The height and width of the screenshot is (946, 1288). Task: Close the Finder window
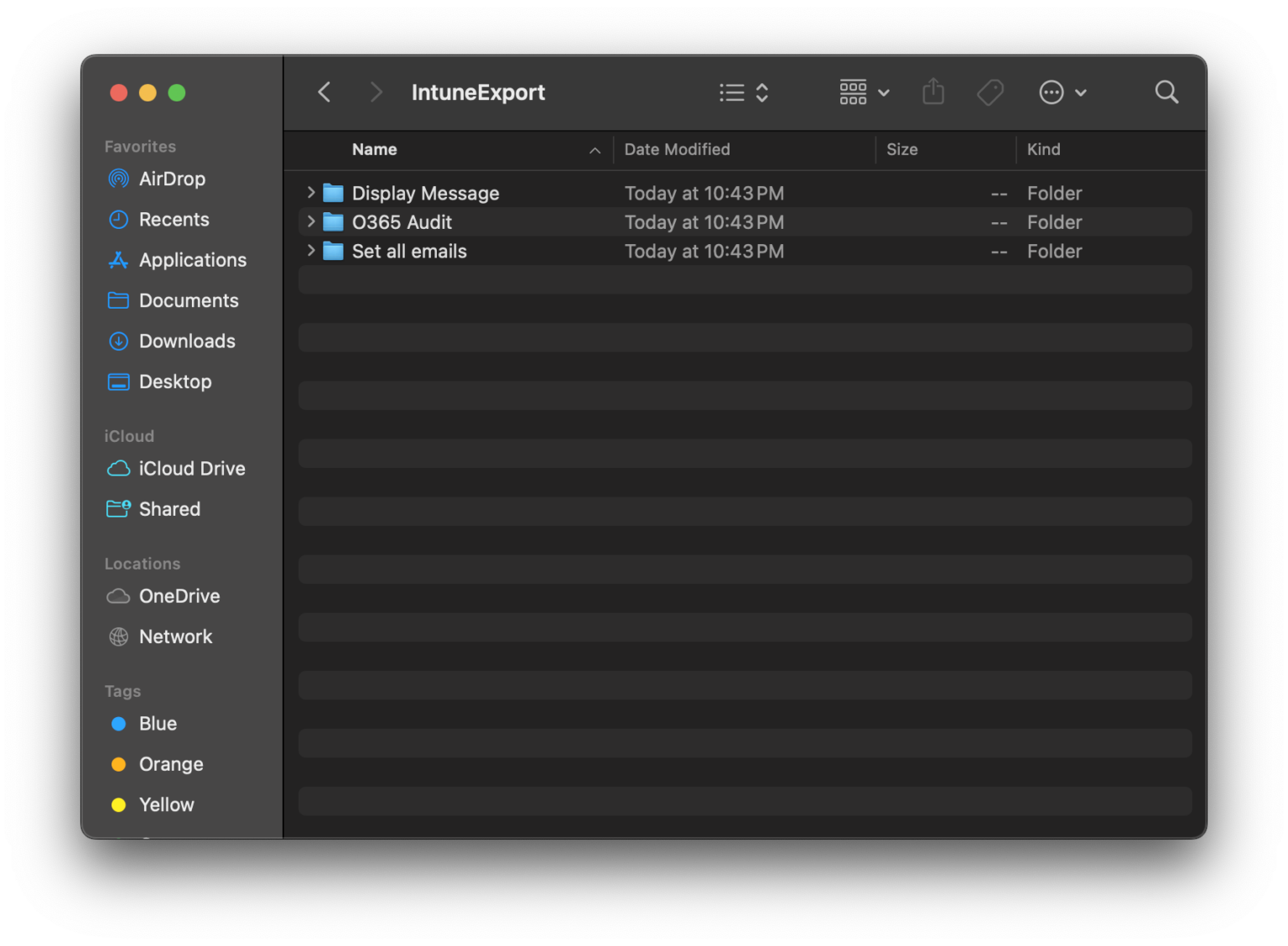click(x=119, y=92)
